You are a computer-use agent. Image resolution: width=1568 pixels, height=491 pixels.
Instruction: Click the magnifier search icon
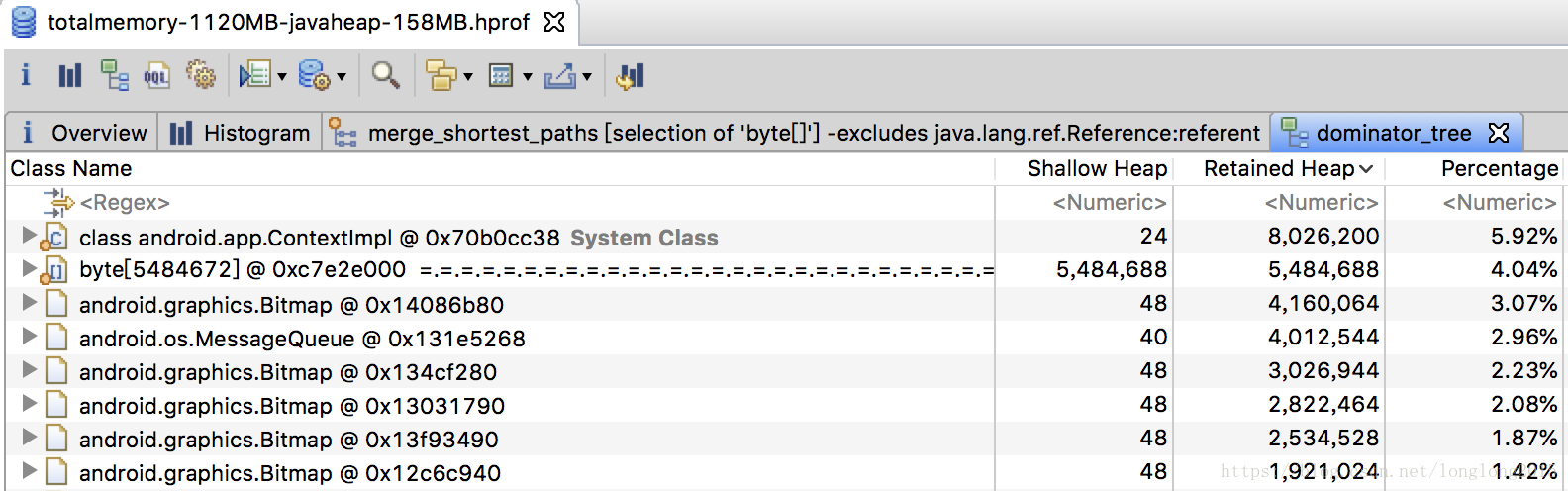point(385,75)
